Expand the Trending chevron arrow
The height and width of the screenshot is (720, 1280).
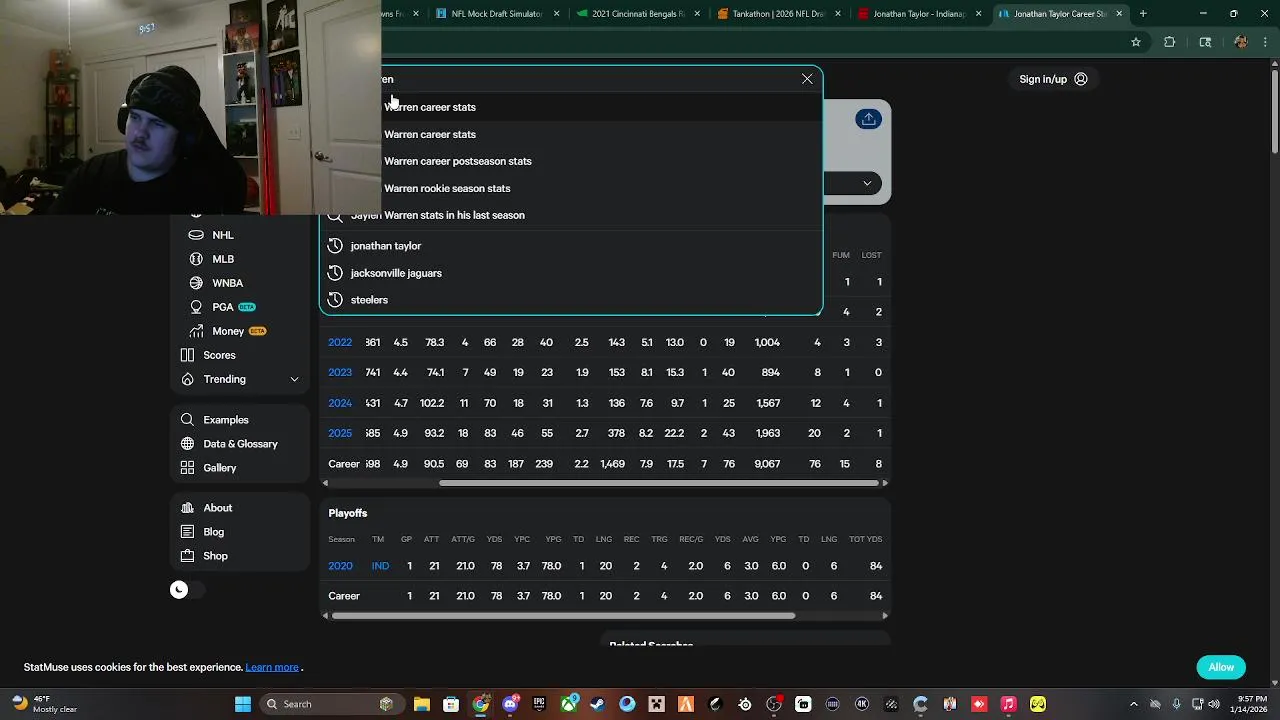pos(294,379)
